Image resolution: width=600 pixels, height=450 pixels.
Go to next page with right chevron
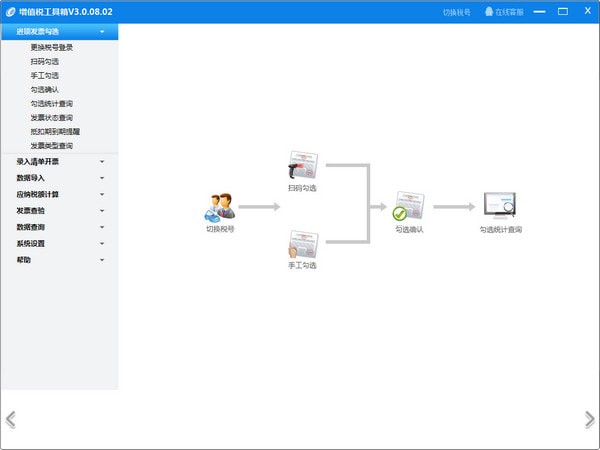point(590,420)
